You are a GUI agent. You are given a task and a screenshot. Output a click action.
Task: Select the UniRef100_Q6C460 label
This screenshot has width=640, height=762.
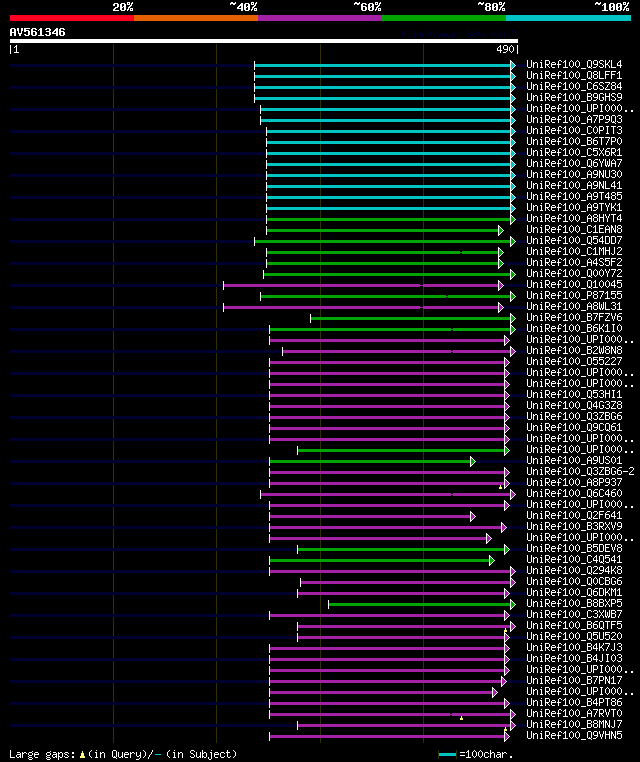pyautogui.click(x=574, y=493)
